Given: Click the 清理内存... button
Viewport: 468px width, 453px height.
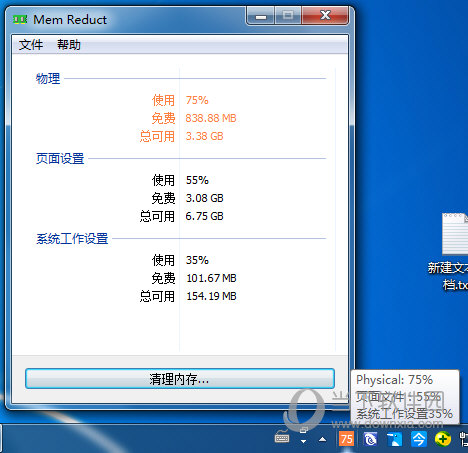Looking at the screenshot, I should coord(180,379).
